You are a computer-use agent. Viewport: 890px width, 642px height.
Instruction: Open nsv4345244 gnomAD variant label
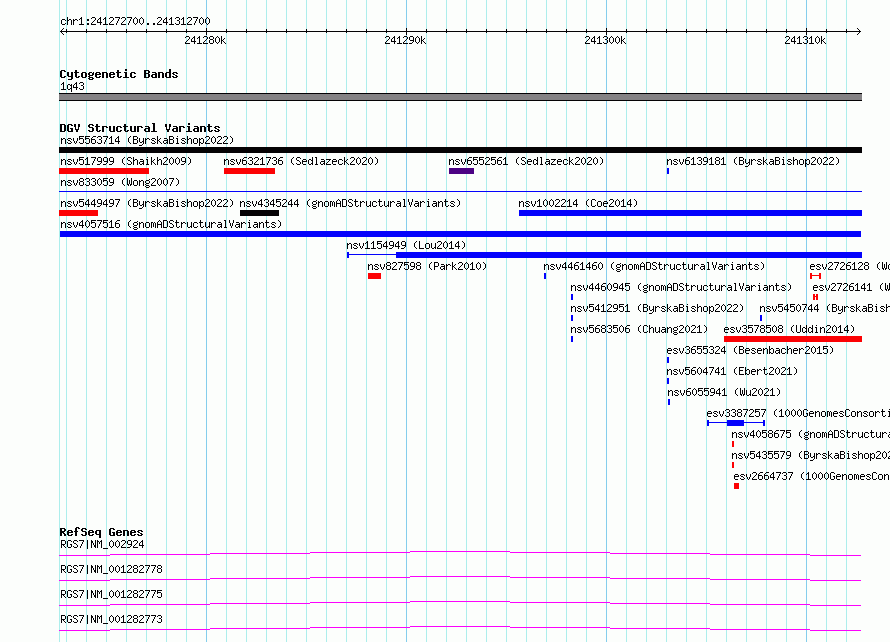(x=350, y=203)
